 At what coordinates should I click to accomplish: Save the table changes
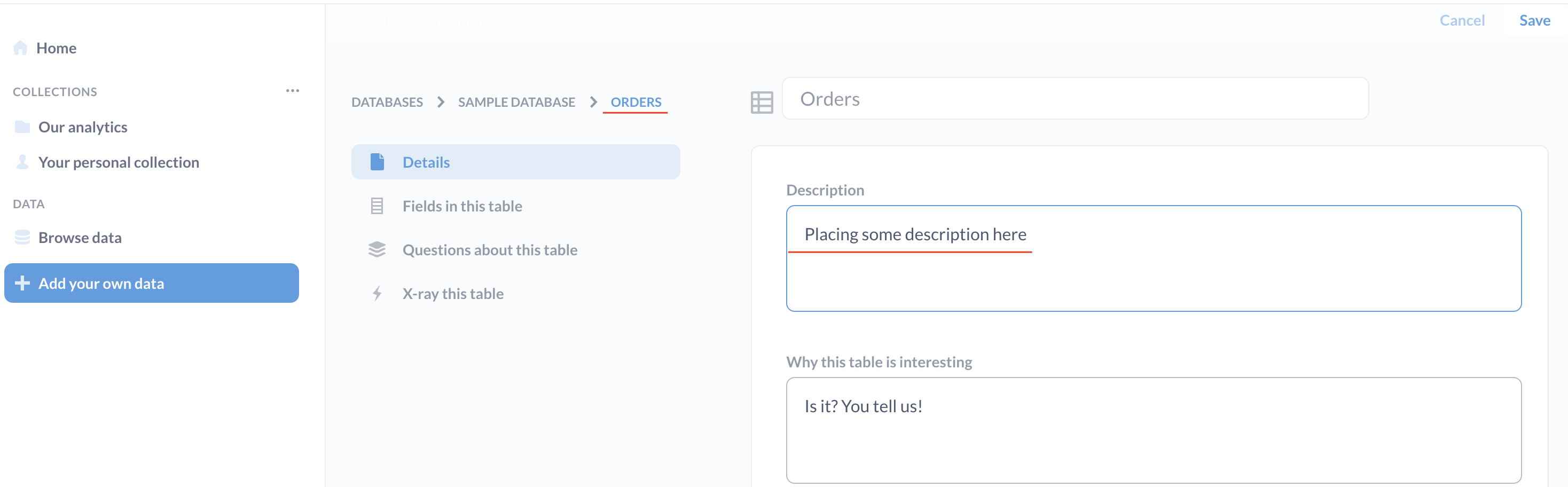click(x=1535, y=20)
